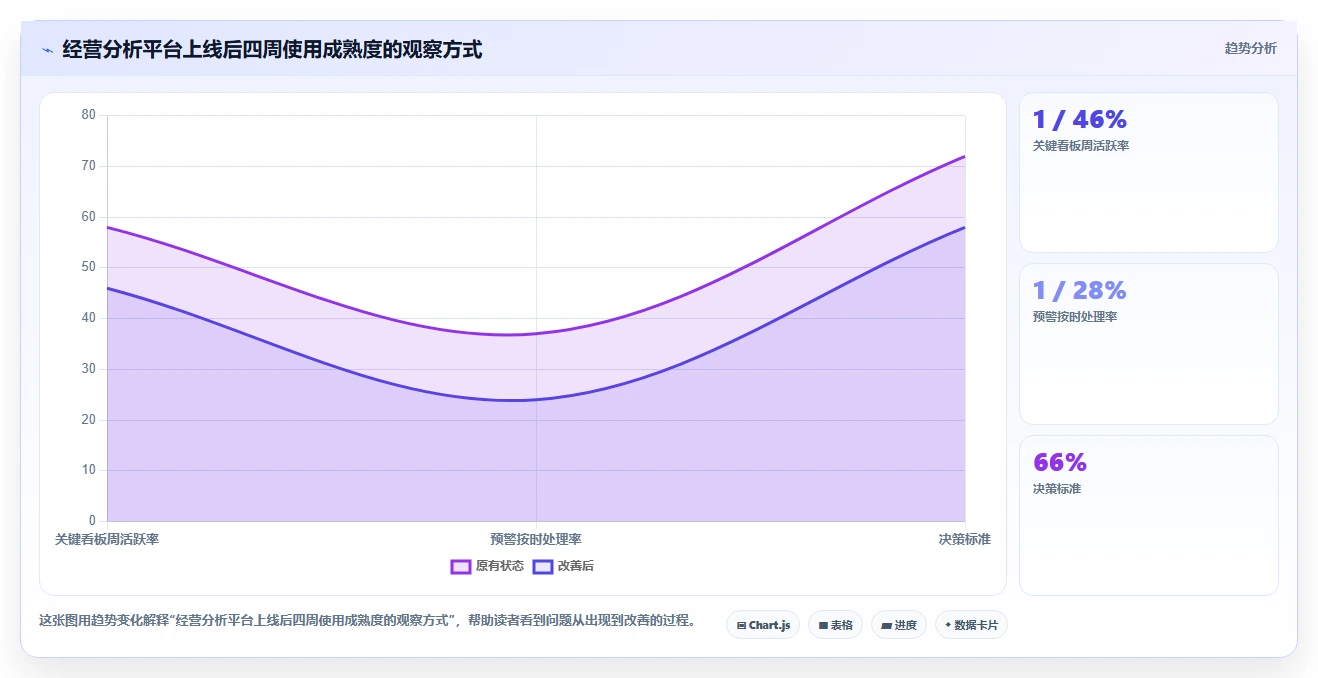Select the Chart.js tag
The width and height of the screenshot is (1318, 678).
pos(763,625)
